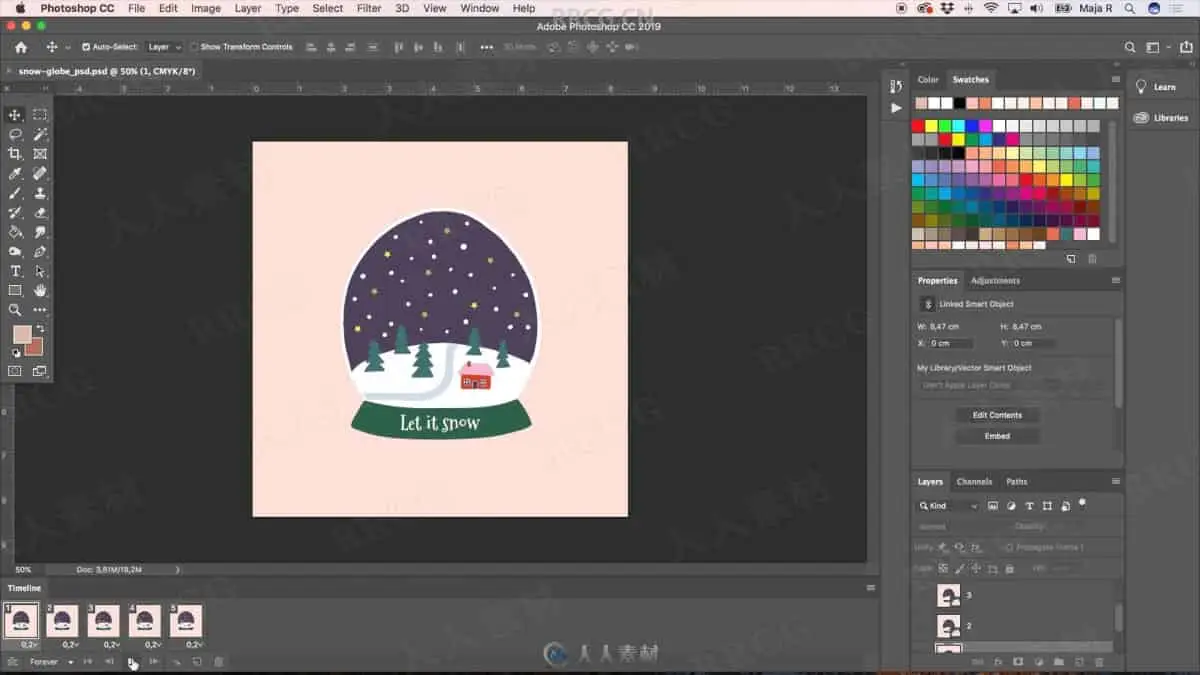Click the Edit Contents button

(997, 415)
